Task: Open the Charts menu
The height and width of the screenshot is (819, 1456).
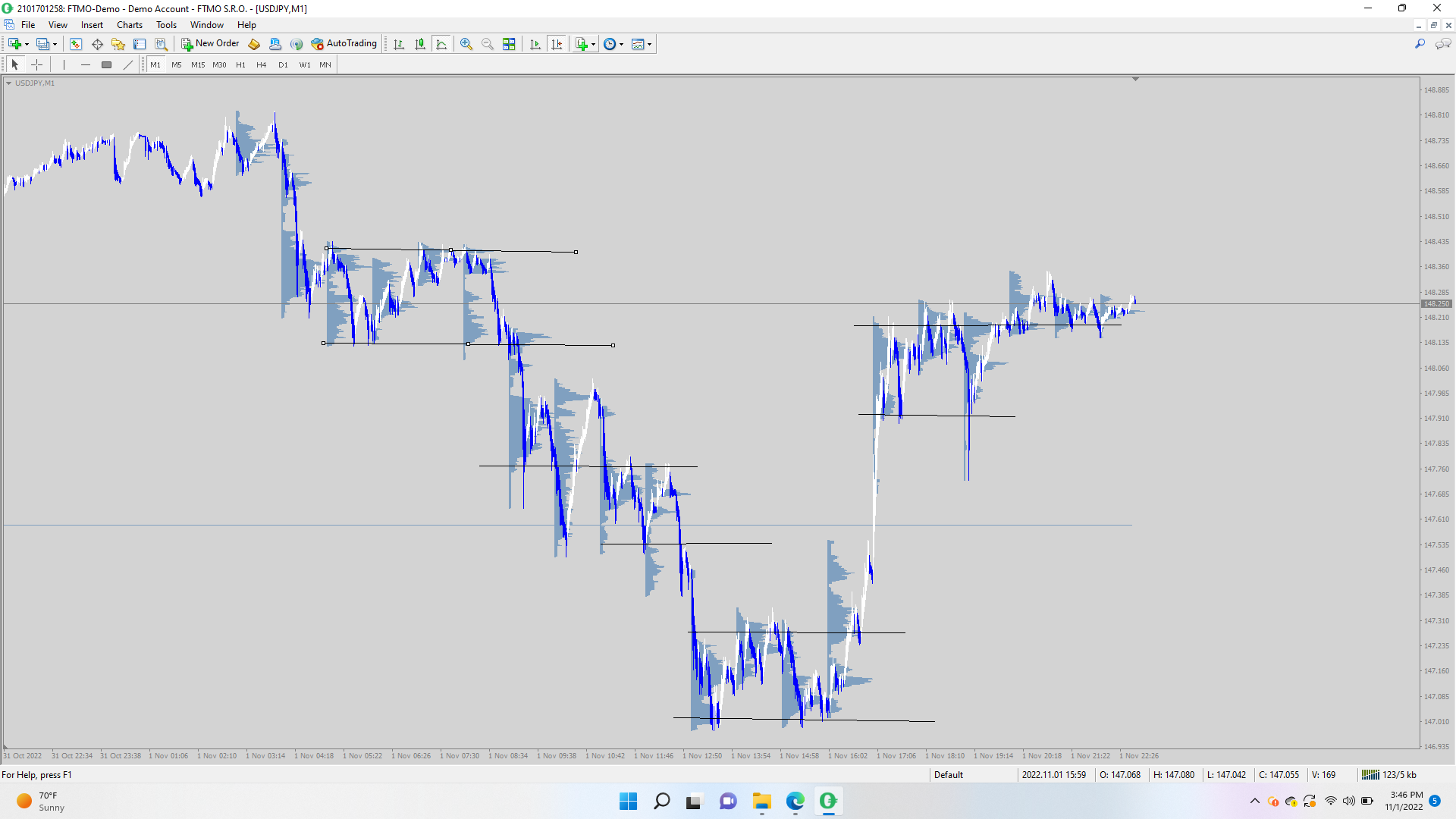Action: (129, 25)
